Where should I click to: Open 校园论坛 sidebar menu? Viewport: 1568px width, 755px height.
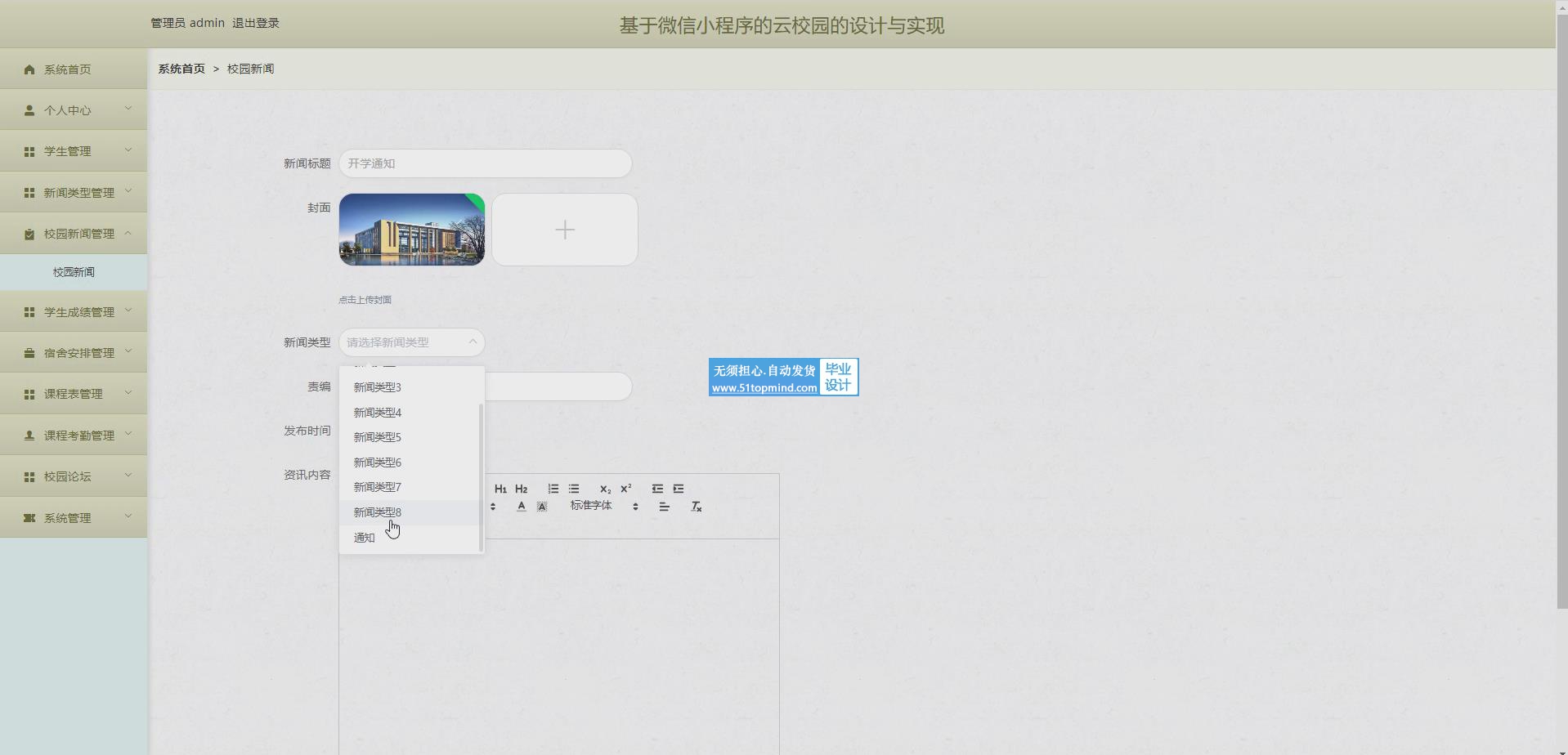[x=74, y=476]
